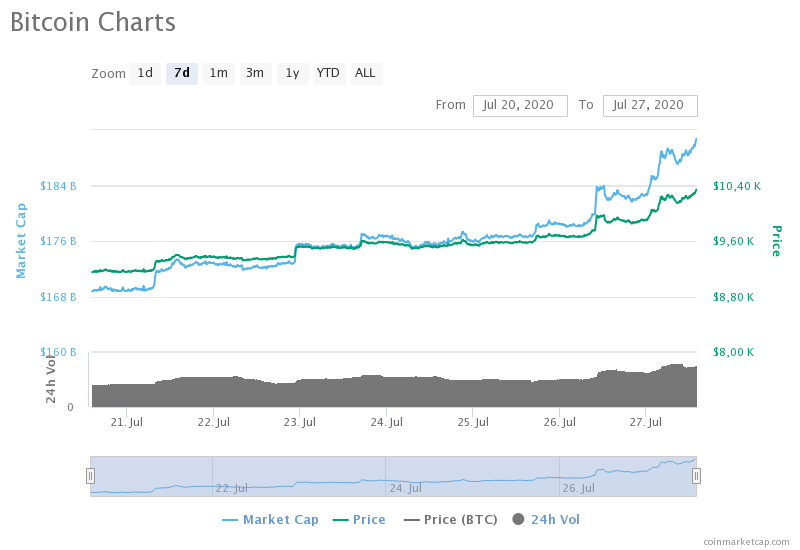The width and height of the screenshot is (800, 550).
Task: Switch zoom to 1m
Action: click(x=218, y=73)
